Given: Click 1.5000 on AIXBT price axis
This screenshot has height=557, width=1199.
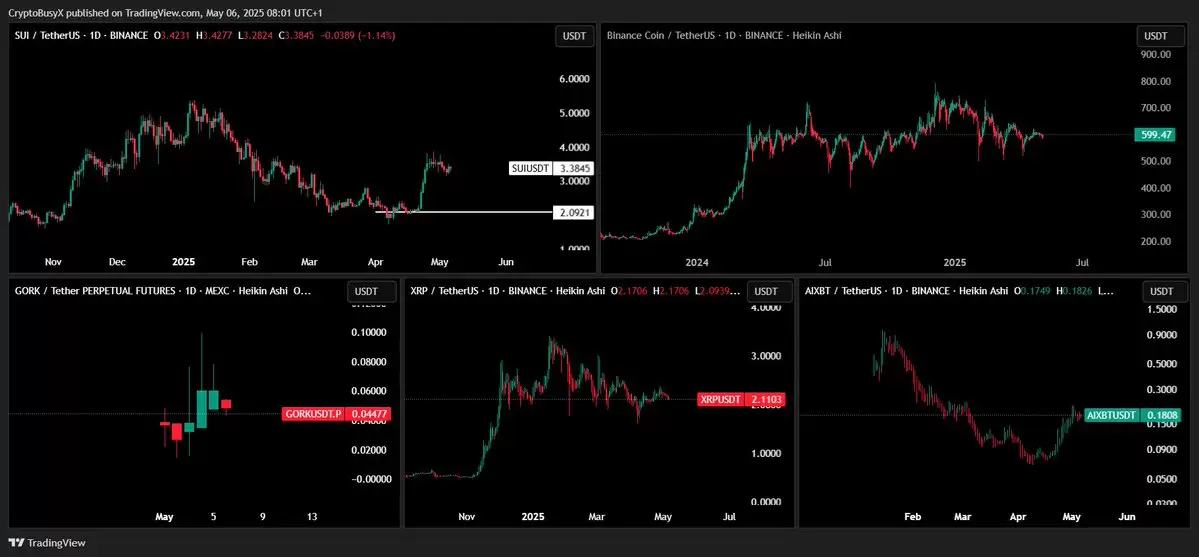Looking at the screenshot, I should click(1162, 308).
